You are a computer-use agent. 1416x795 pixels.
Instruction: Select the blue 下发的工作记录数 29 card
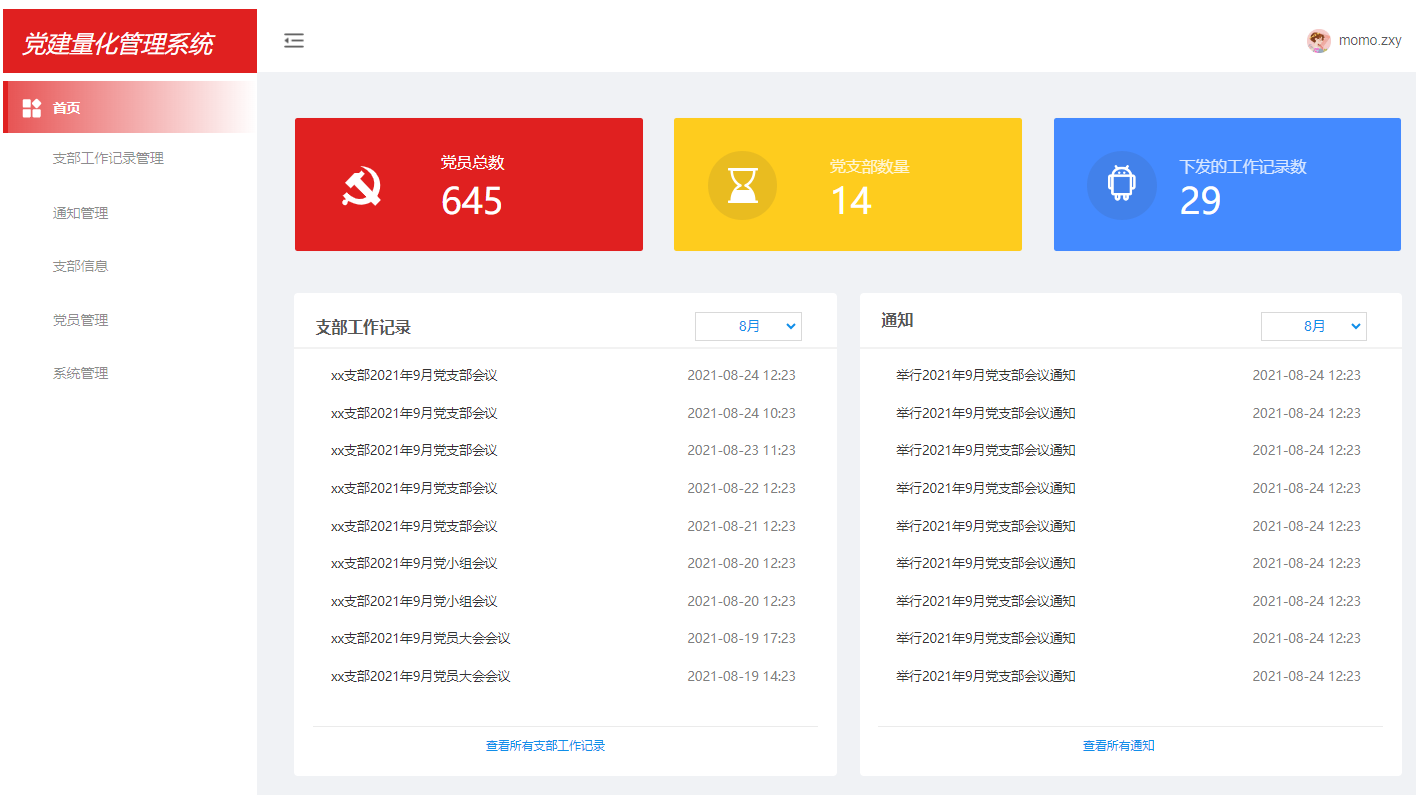(x=1227, y=184)
